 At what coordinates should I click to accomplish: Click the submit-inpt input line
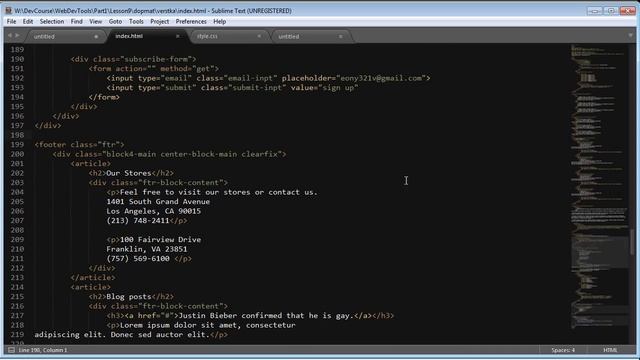pyautogui.click(x=232, y=88)
